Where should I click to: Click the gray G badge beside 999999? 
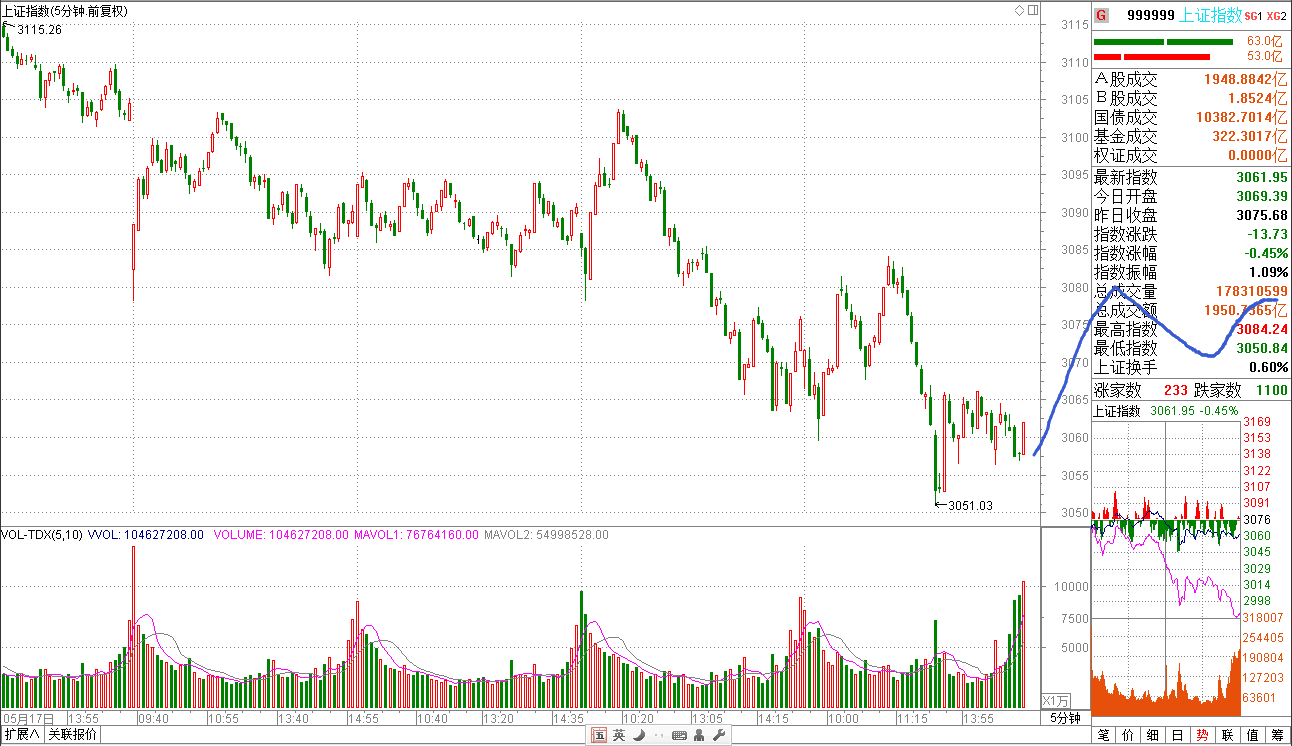(1101, 15)
